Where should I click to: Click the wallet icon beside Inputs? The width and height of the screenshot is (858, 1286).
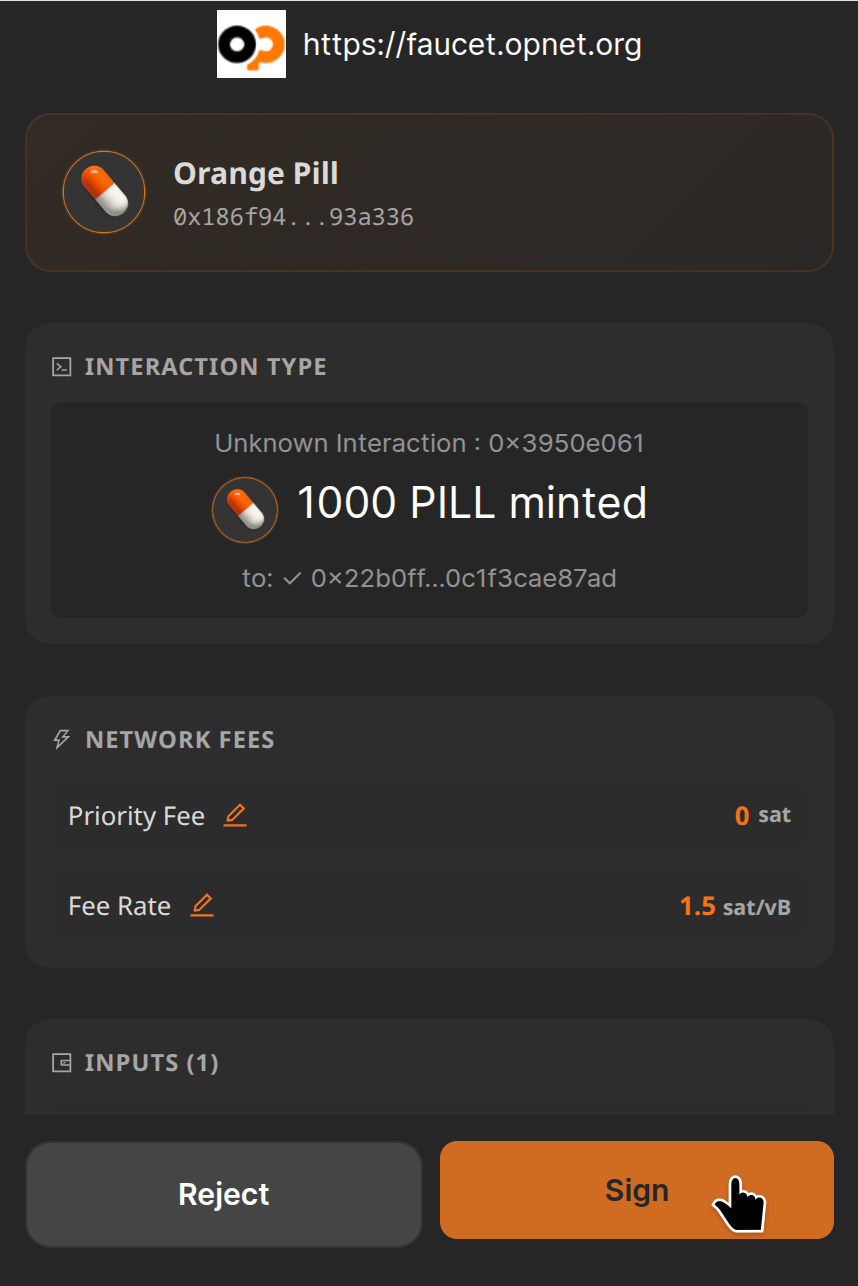[x=62, y=1063]
